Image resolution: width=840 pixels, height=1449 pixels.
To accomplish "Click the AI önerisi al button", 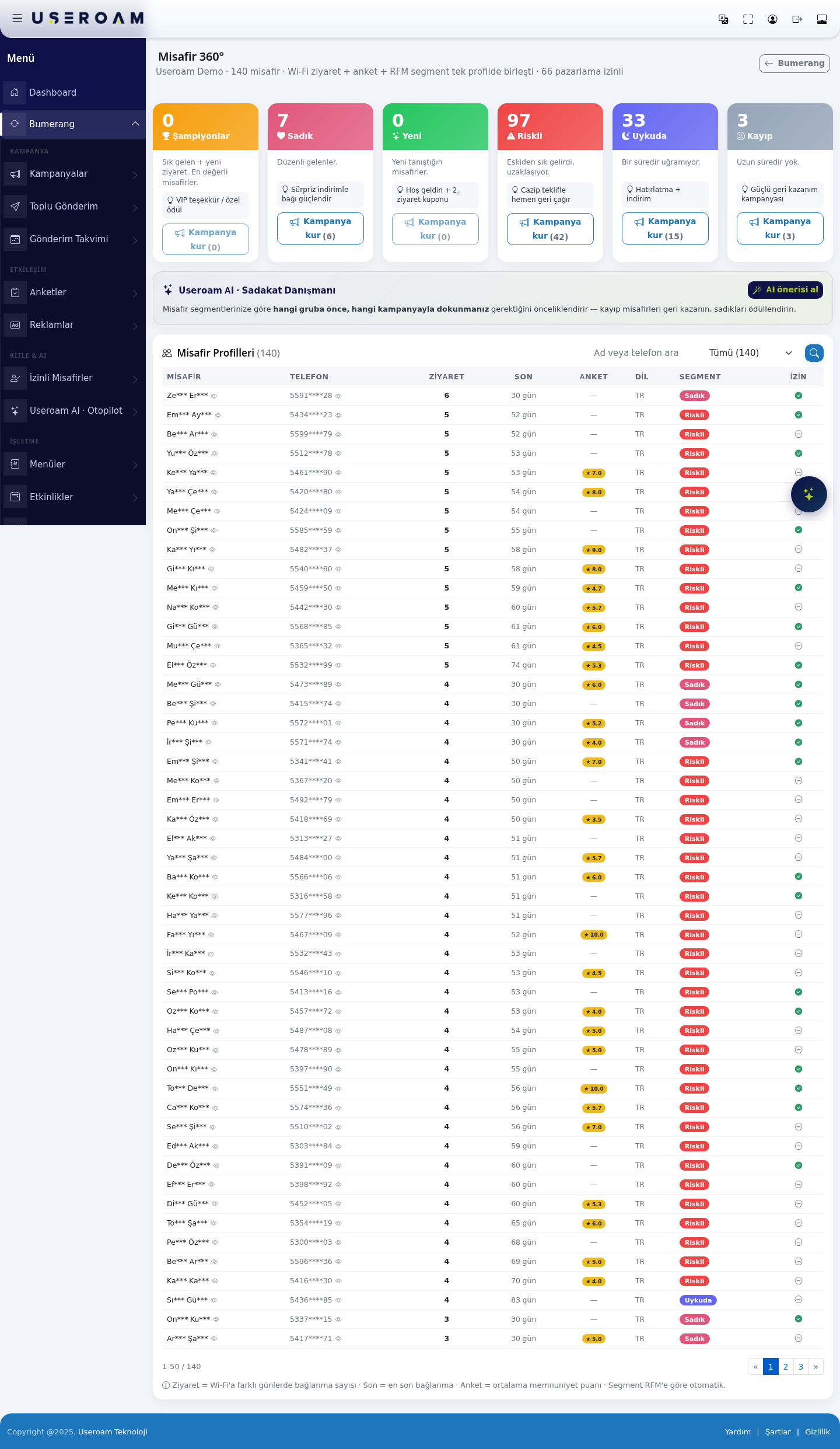I will pos(785,289).
